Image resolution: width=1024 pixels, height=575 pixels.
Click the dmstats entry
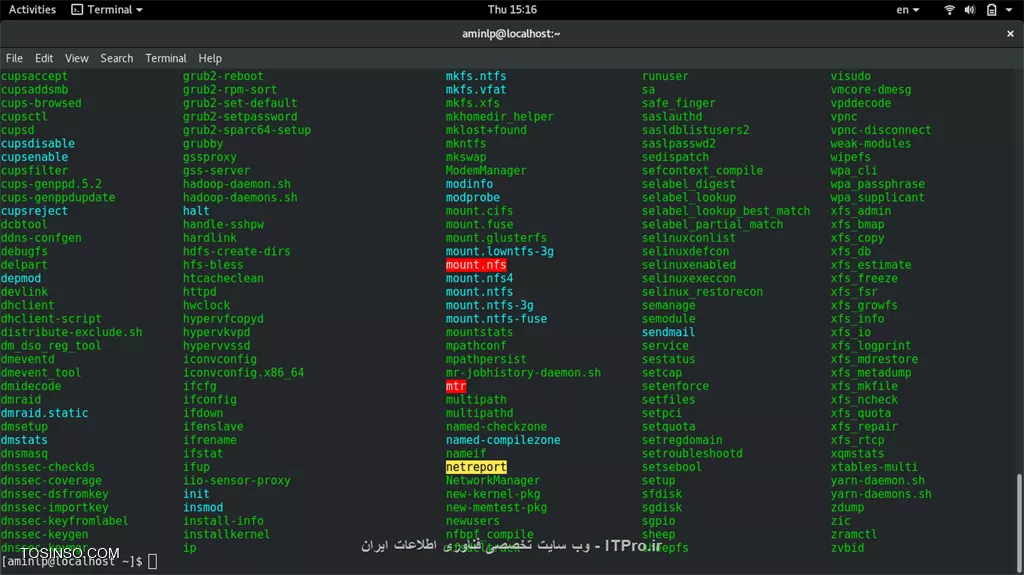tap(24, 440)
